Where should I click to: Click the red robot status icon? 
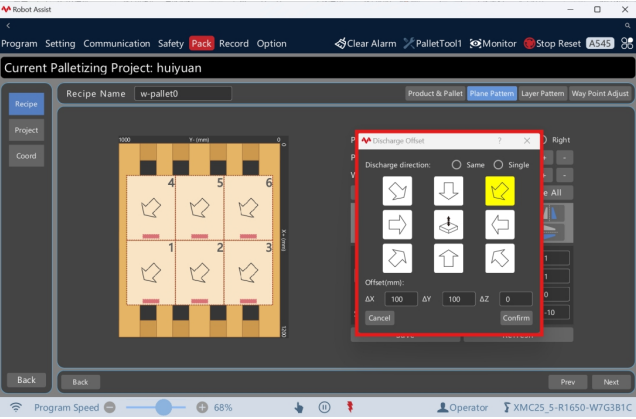pyautogui.click(x=350, y=407)
